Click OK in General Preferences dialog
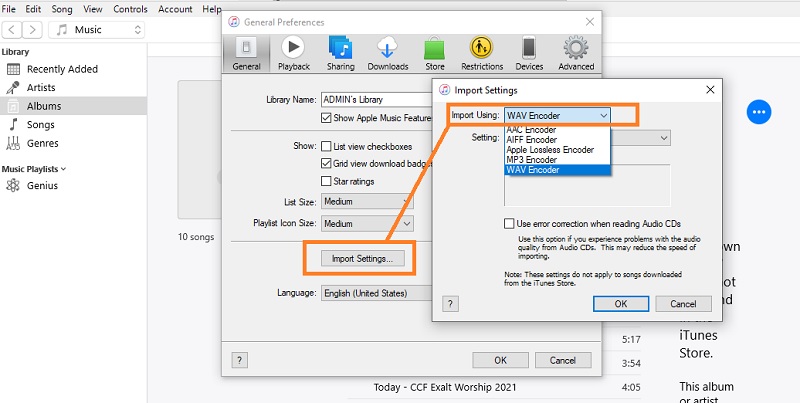This screenshot has height=403, width=800. pos(501,360)
